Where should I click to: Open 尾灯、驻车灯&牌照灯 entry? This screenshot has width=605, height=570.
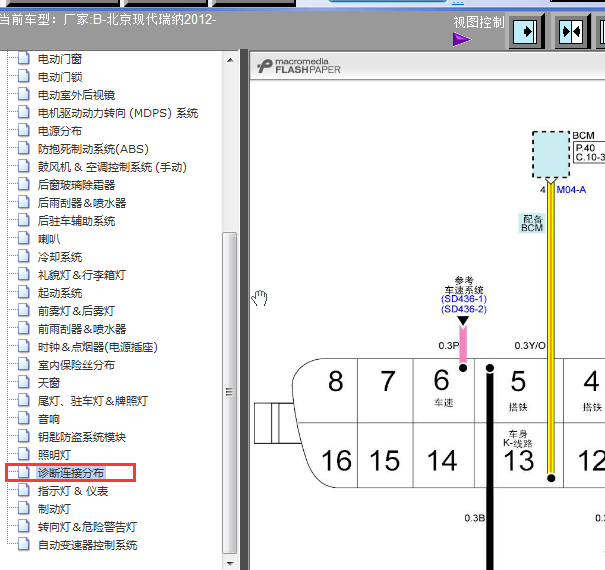93,401
